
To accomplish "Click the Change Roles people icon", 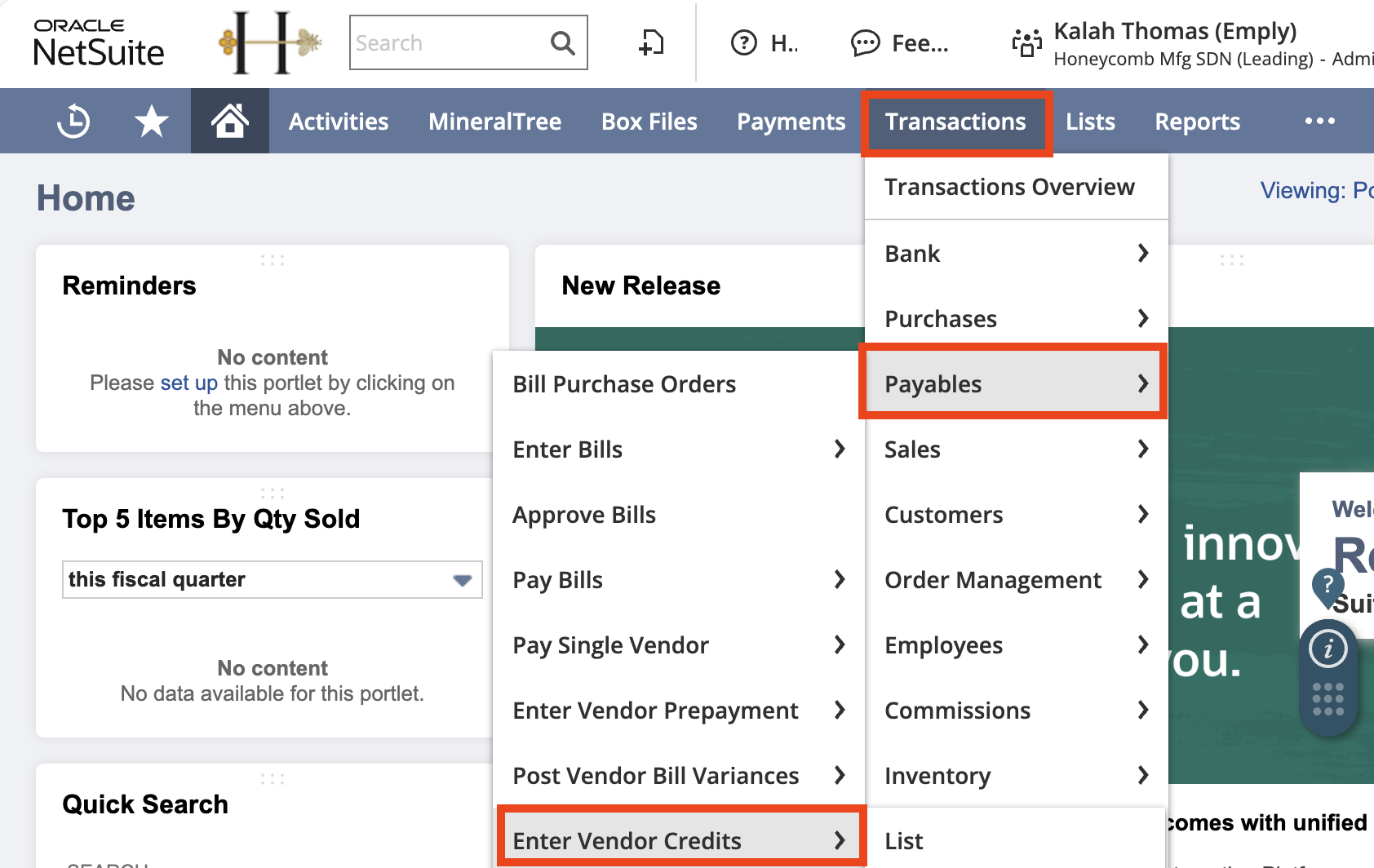I will [1026, 42].
